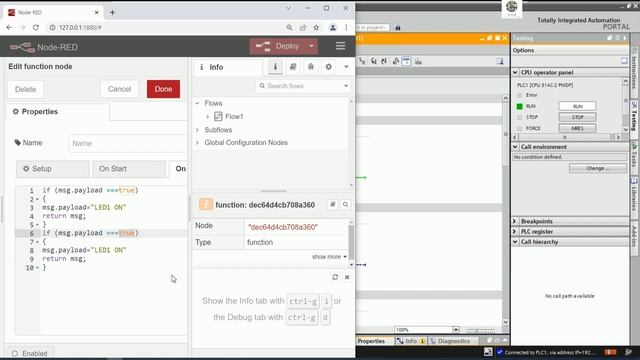Click the browser zoom magnifier icon
640x360 pixels.
point(289,27)
